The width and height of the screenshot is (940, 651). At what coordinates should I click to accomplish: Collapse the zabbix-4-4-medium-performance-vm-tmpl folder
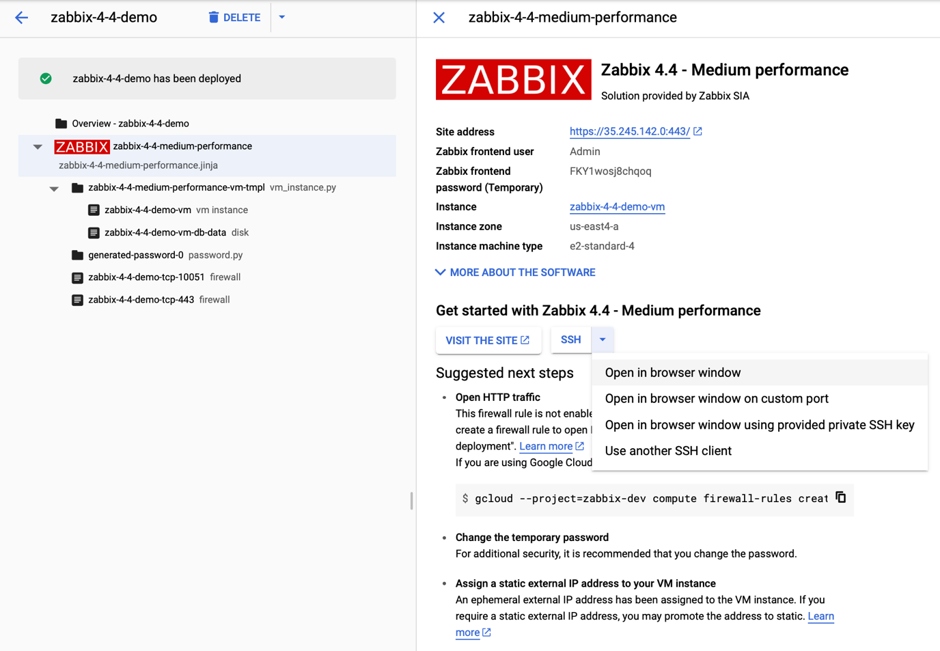(x=54, y=188)
